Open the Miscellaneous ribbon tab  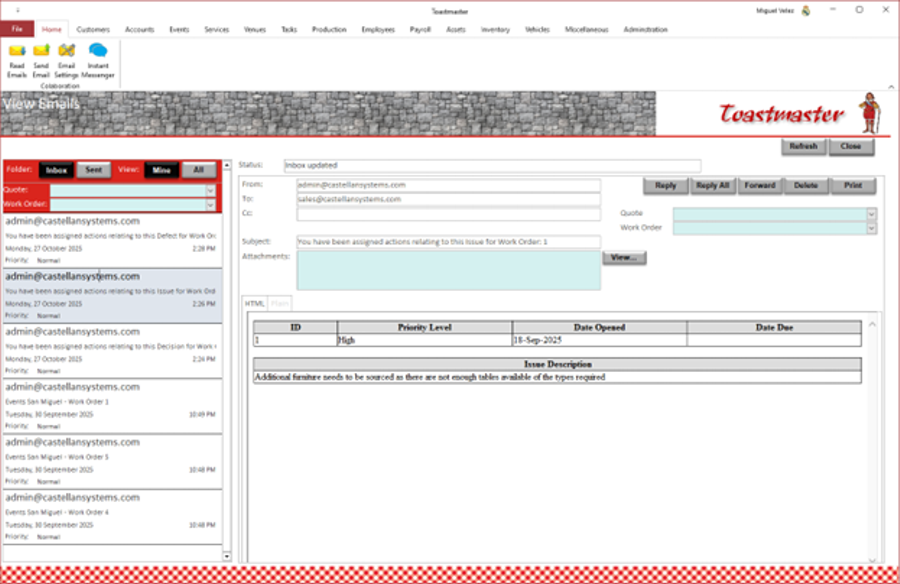[586, 29]
